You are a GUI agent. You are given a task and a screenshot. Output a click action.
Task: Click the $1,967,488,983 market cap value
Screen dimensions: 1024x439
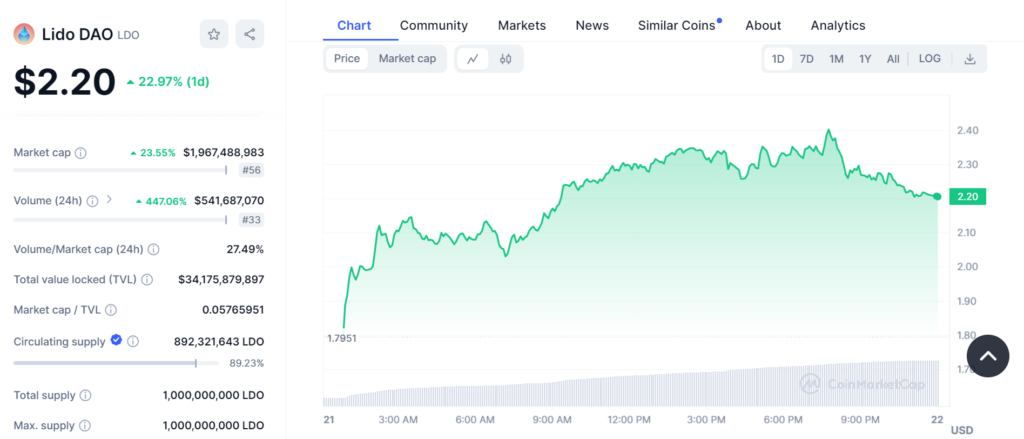coord(223,153)
